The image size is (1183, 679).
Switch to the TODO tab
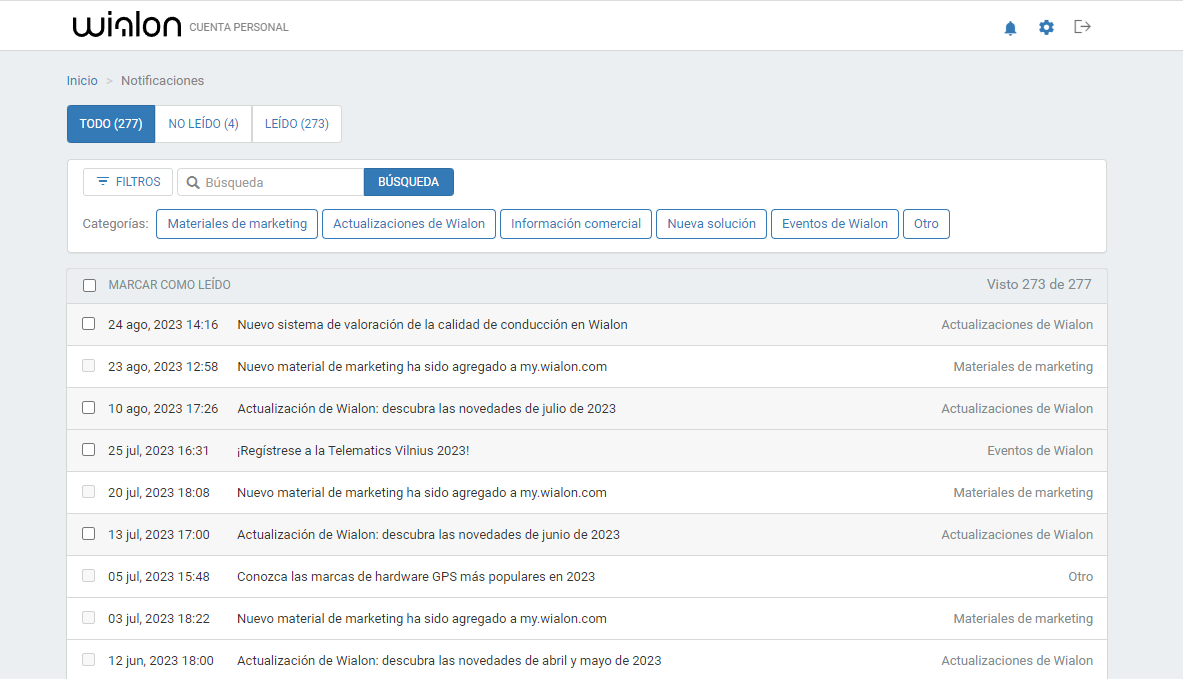(110, 123)
